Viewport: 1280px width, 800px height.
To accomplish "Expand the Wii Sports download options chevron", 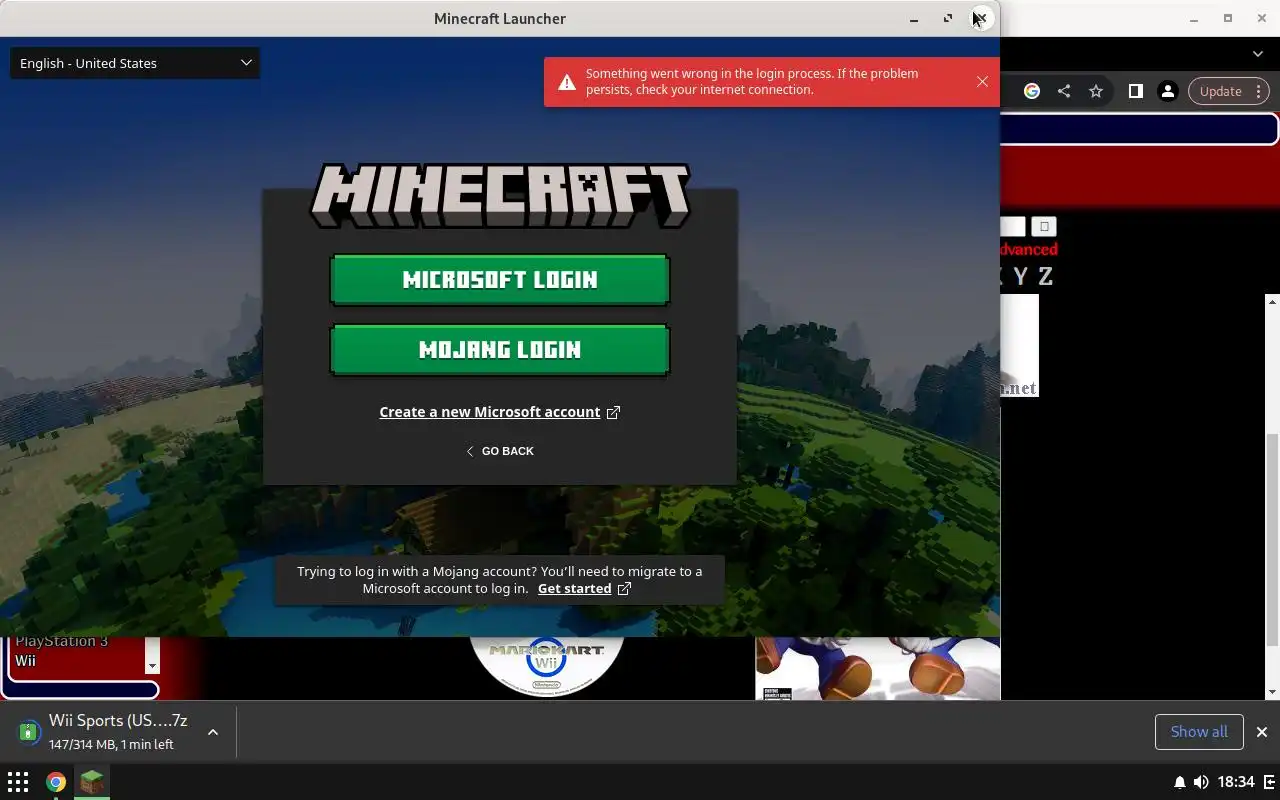I will pyautogui.click(x=213, y=732).
